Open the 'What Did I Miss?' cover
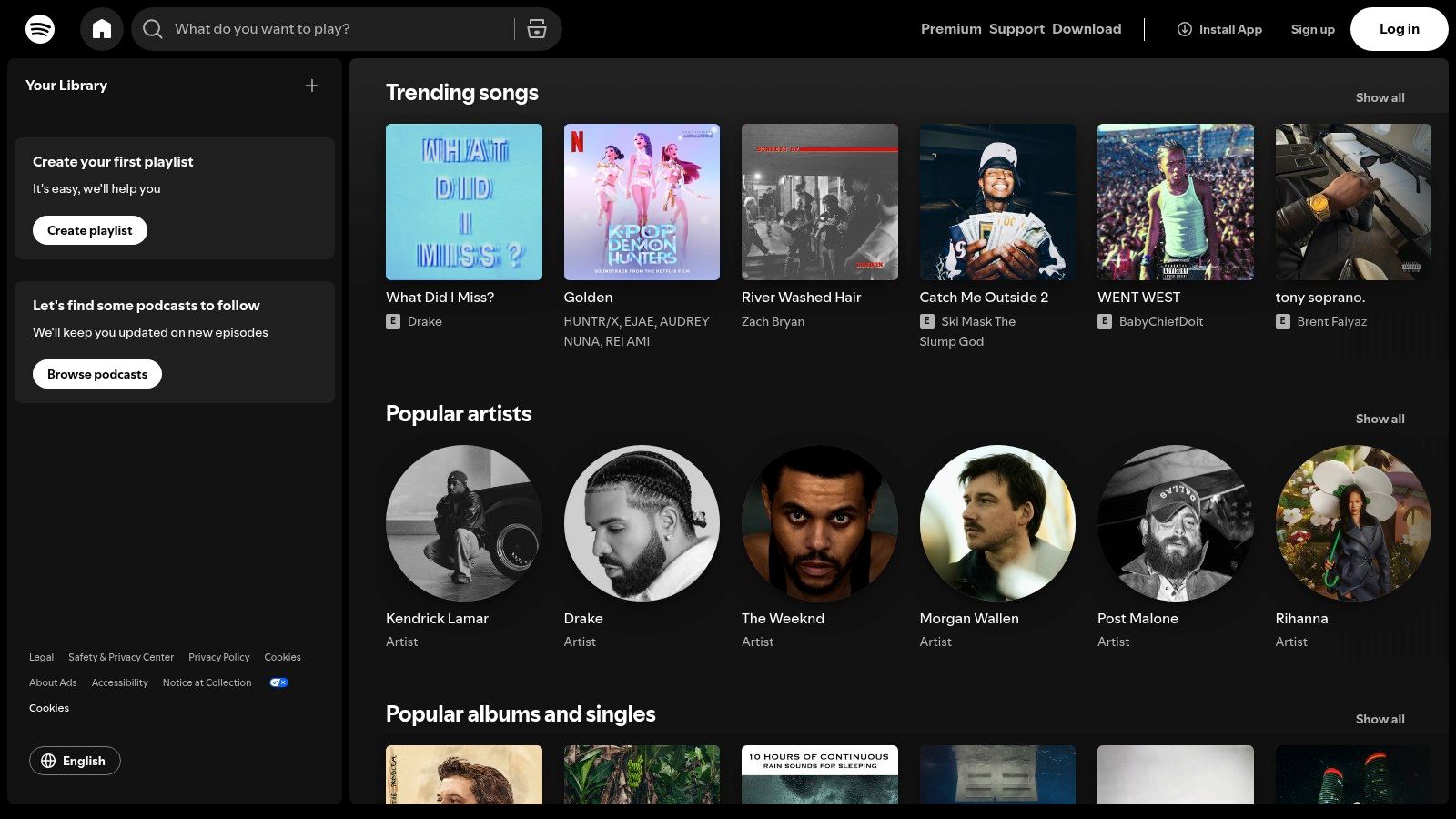The width and height of the screenshot is (1456, 819). pos(464,202)
